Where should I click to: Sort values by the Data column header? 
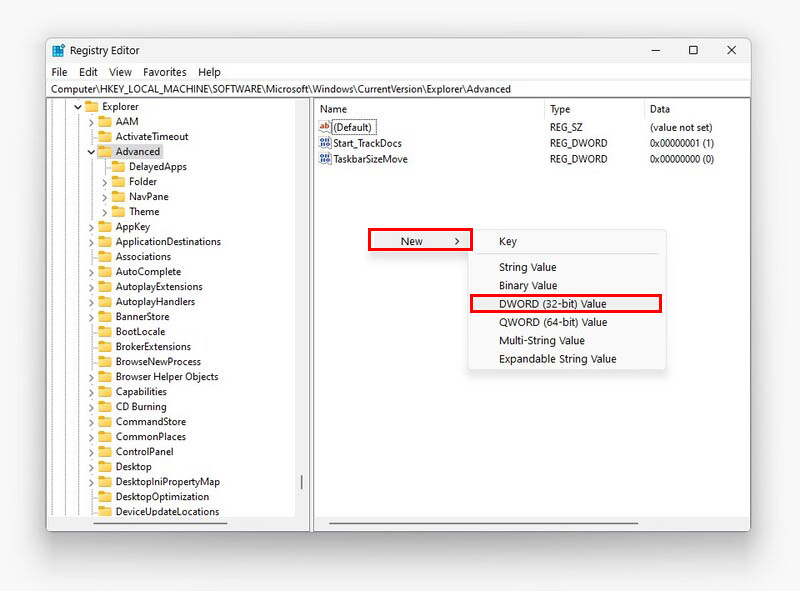696,109
